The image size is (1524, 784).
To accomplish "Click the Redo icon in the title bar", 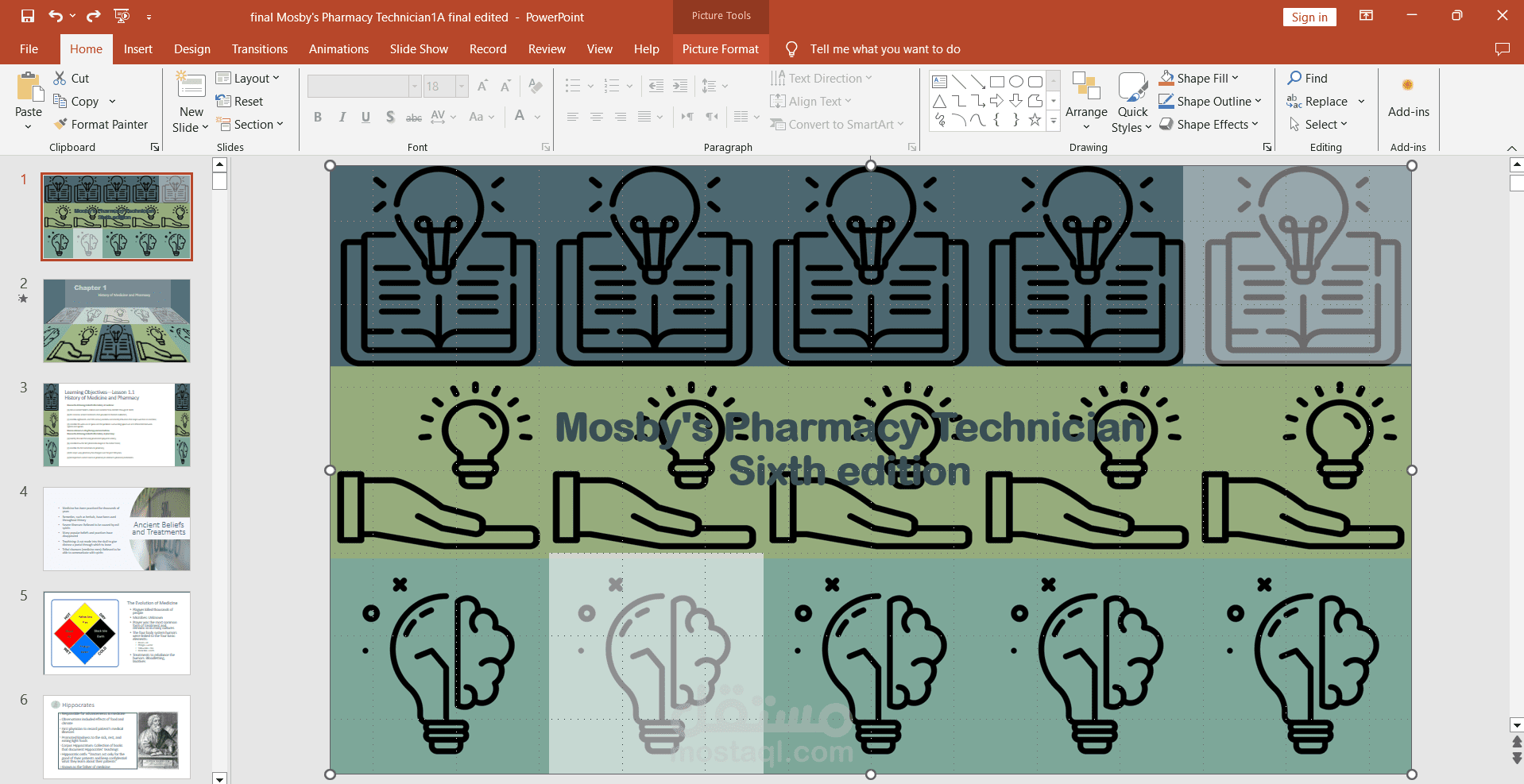I will coord(94,16).
